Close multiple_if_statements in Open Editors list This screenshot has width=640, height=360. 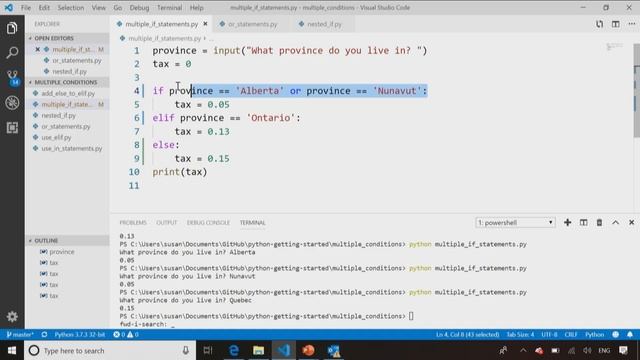[x=38, y=49]
